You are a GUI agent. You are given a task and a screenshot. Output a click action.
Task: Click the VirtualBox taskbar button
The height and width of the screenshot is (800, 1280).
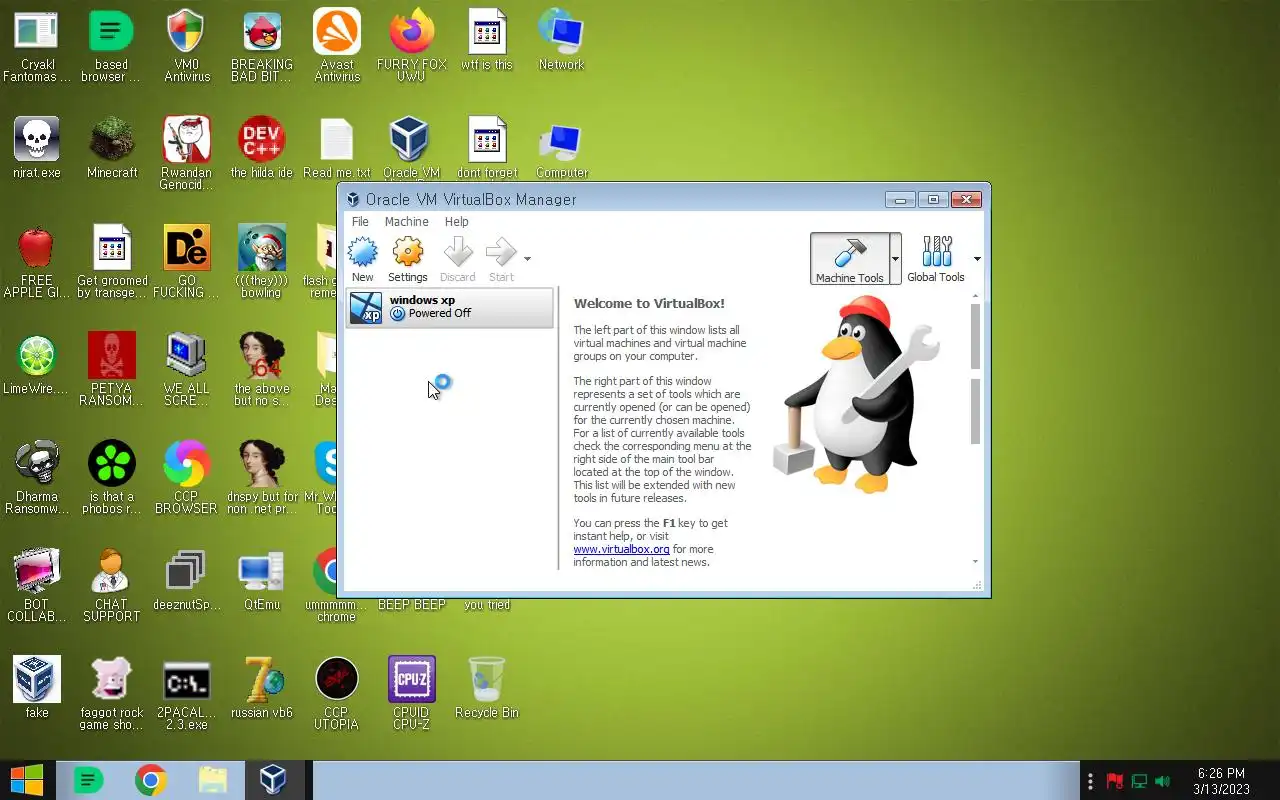(273, 780)
